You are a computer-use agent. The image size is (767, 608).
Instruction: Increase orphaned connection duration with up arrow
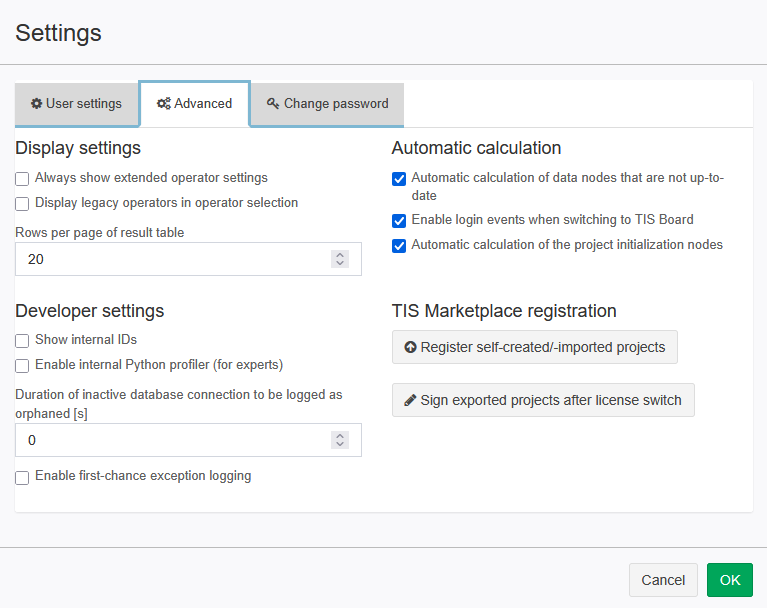340,436
